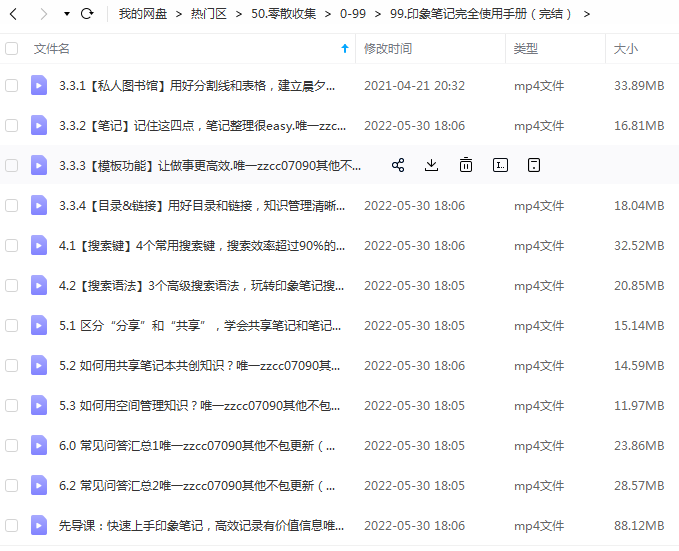Check the box for 3.3.1 私人图书馆
The height and width of the screenshot is (551, 679).
click(x=12, y=85)
